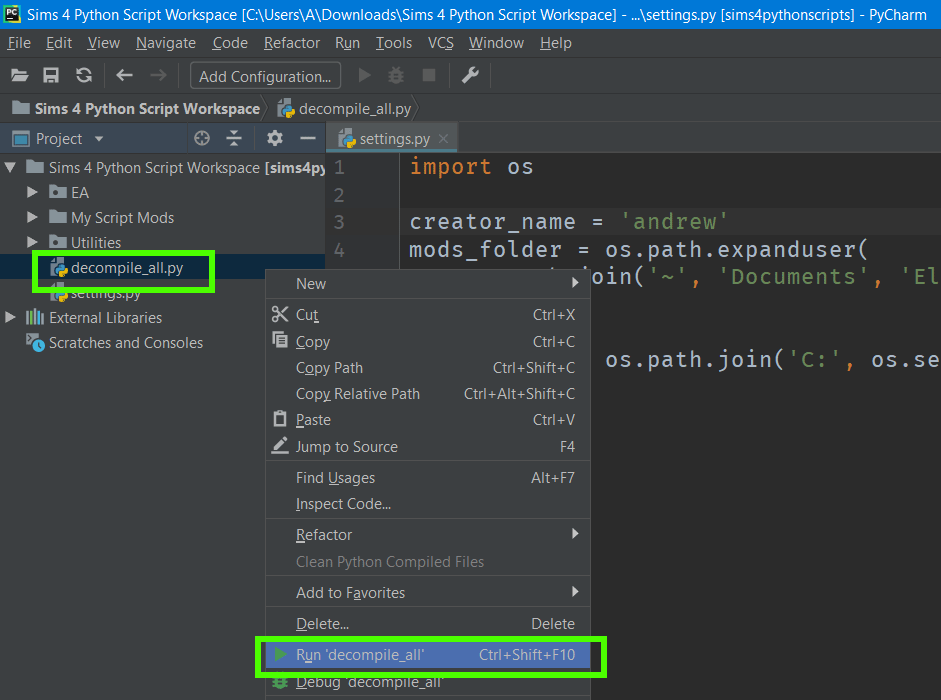This screenshot has height=700, width=941.
Task: Open the Help menu
Action: (x=556, y=43)
